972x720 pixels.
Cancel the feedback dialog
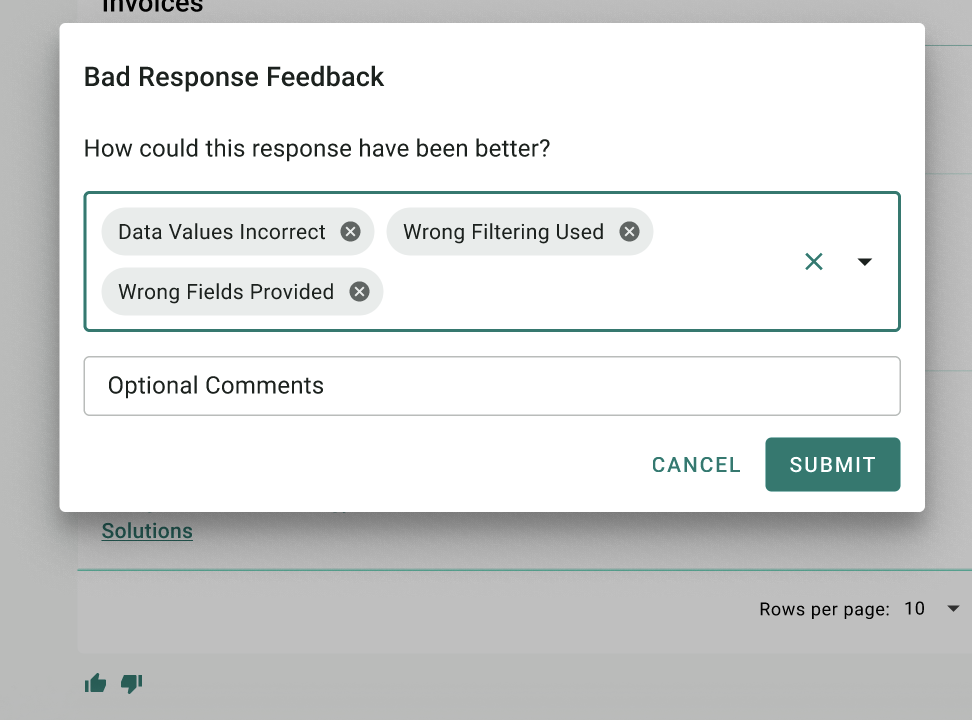pyautogui.click(x=696, y=464)
